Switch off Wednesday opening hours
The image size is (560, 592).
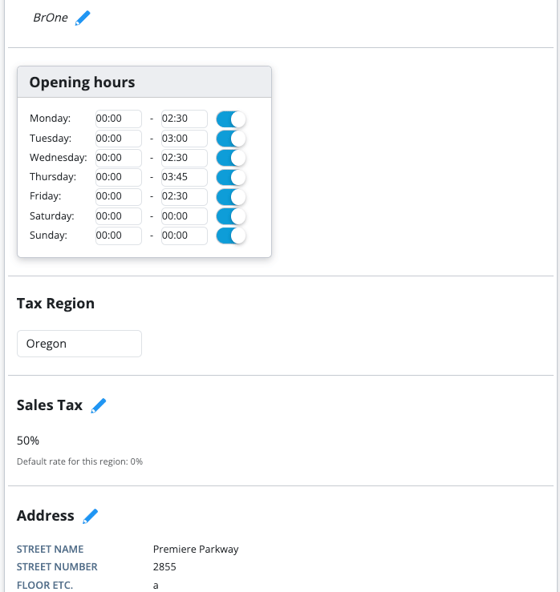(x=231, y=158)
